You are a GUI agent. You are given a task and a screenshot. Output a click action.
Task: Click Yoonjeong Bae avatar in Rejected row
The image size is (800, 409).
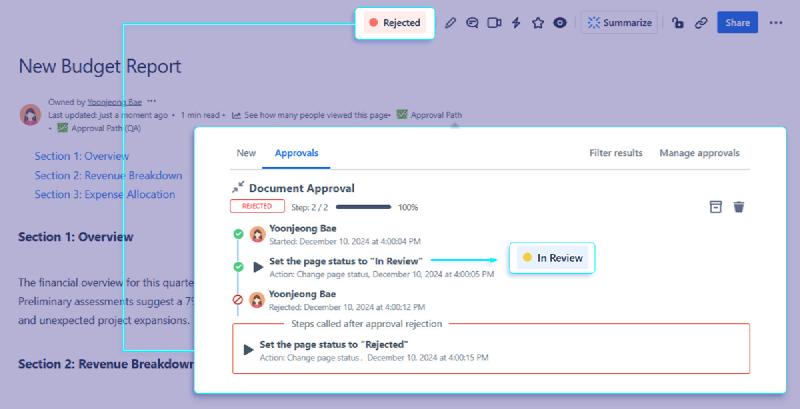pos(257,300)
